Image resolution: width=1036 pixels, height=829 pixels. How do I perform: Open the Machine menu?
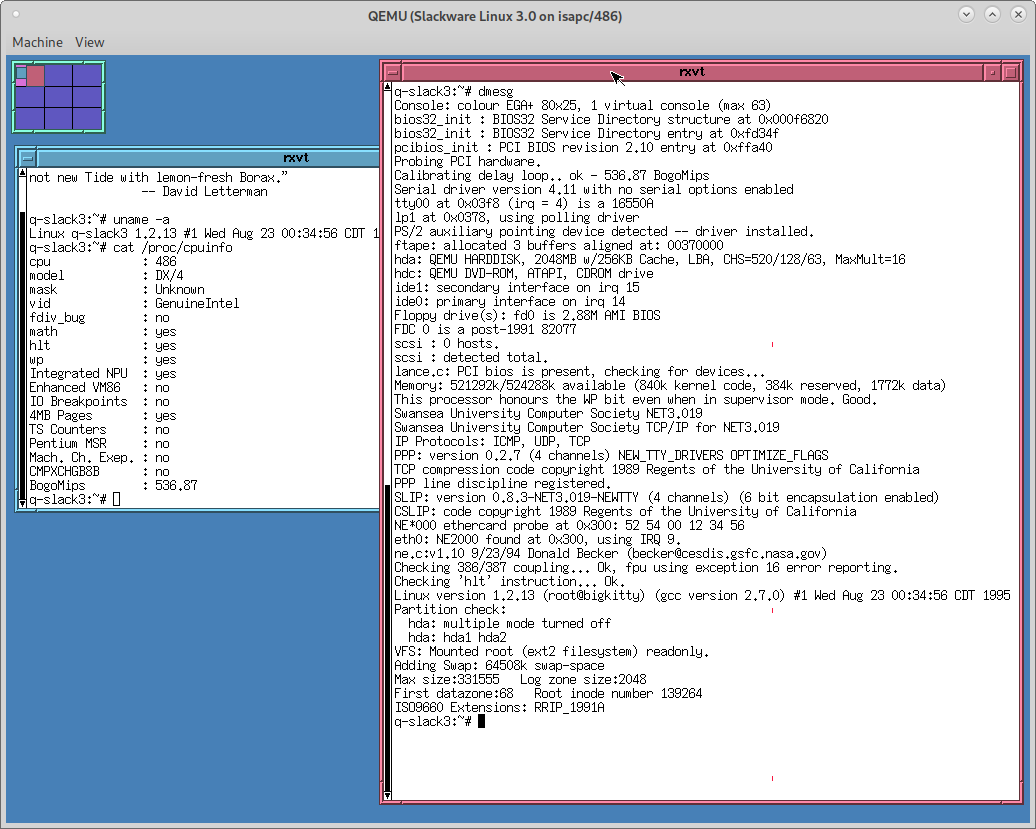coord(37,42)
